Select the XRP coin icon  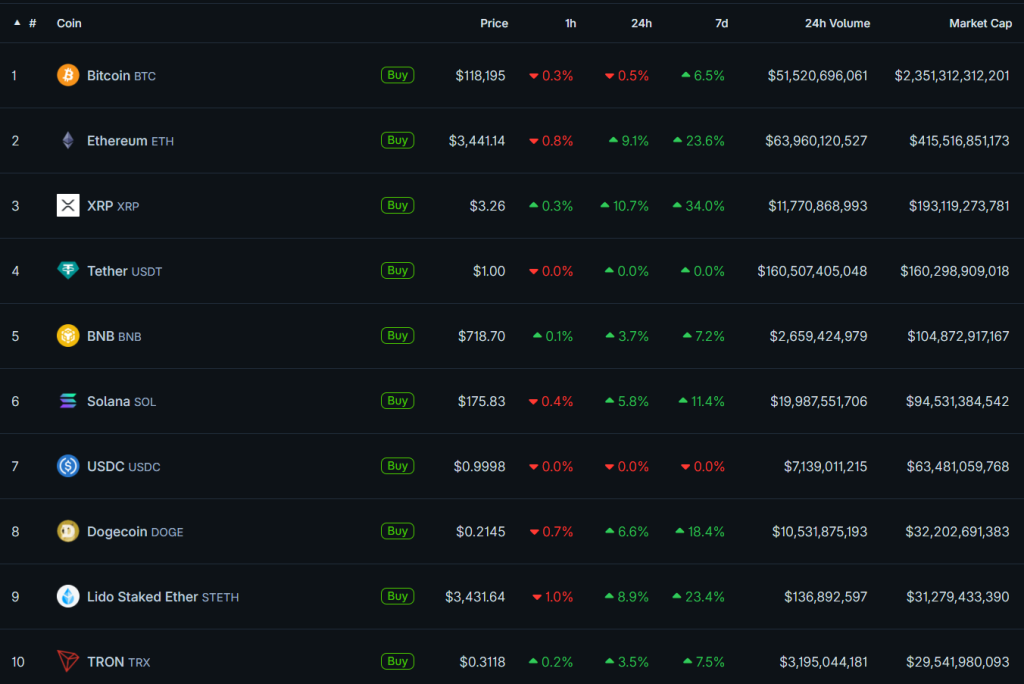point(68,206)
